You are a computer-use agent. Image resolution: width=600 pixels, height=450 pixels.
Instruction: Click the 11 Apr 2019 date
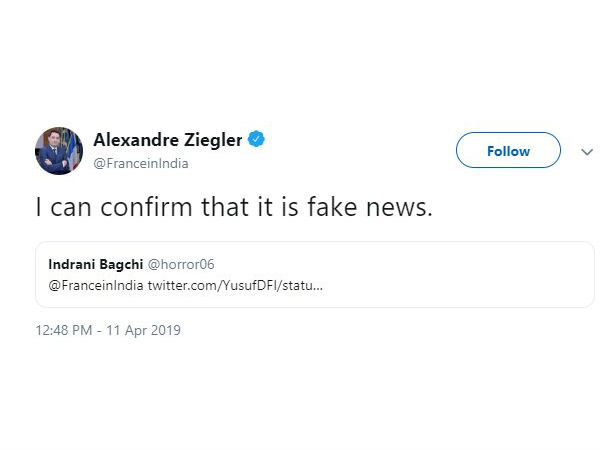pyautogui.click(x=144, y=330)
